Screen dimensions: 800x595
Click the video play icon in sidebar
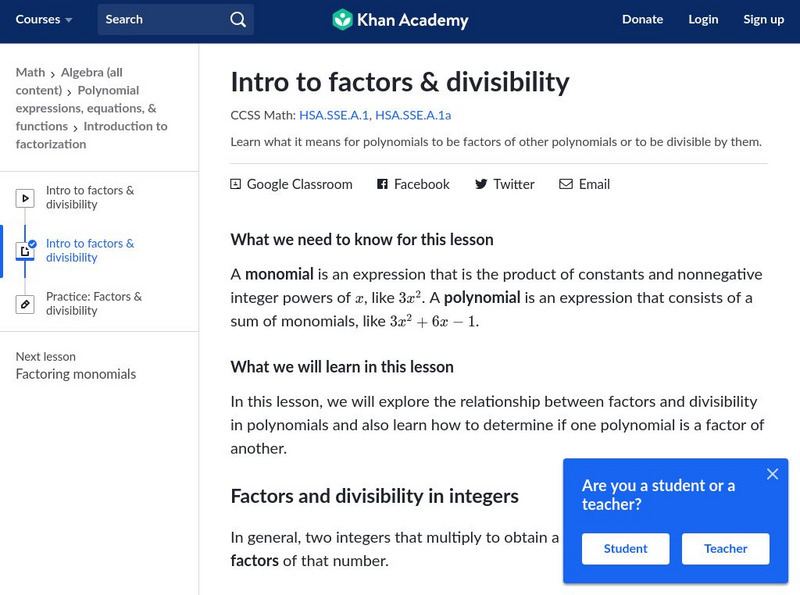coord(25,198)
